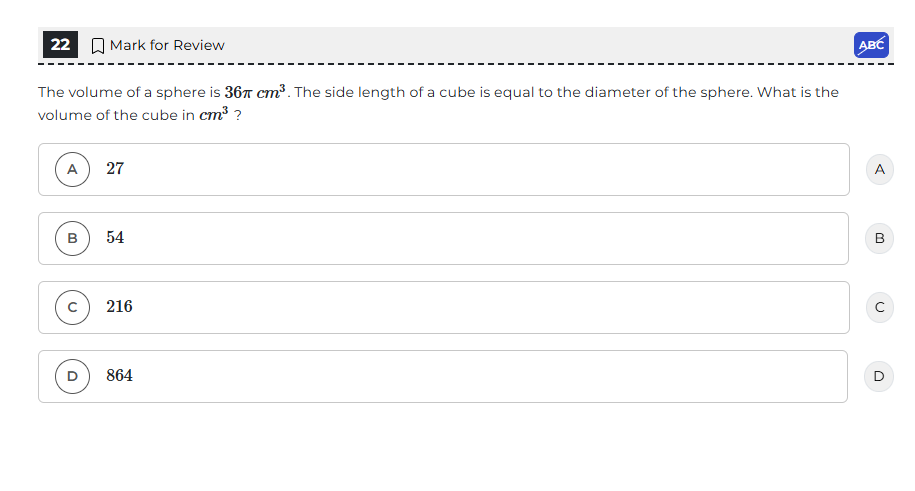Select the circled letter A radio
This screenshot has height=491, width=915.
coord(72,169)
